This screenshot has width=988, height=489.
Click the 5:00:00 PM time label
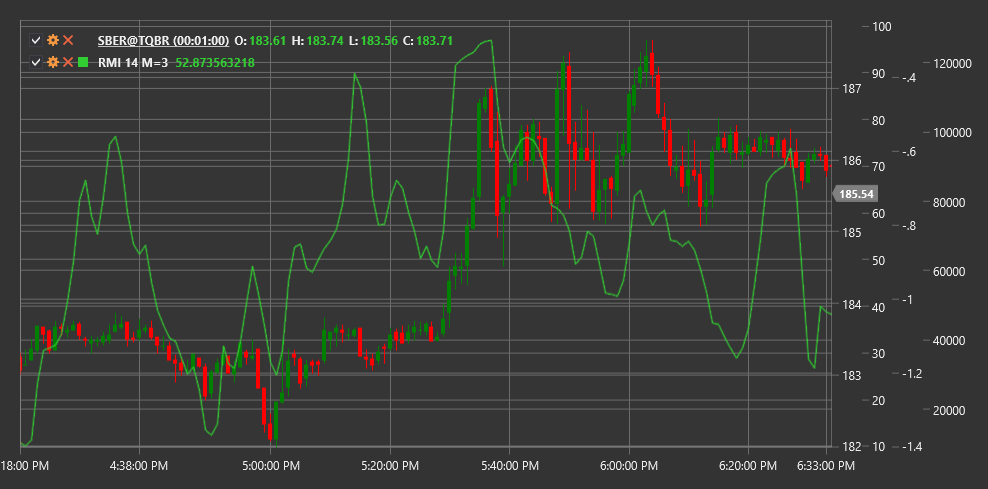tap(271, 467)
